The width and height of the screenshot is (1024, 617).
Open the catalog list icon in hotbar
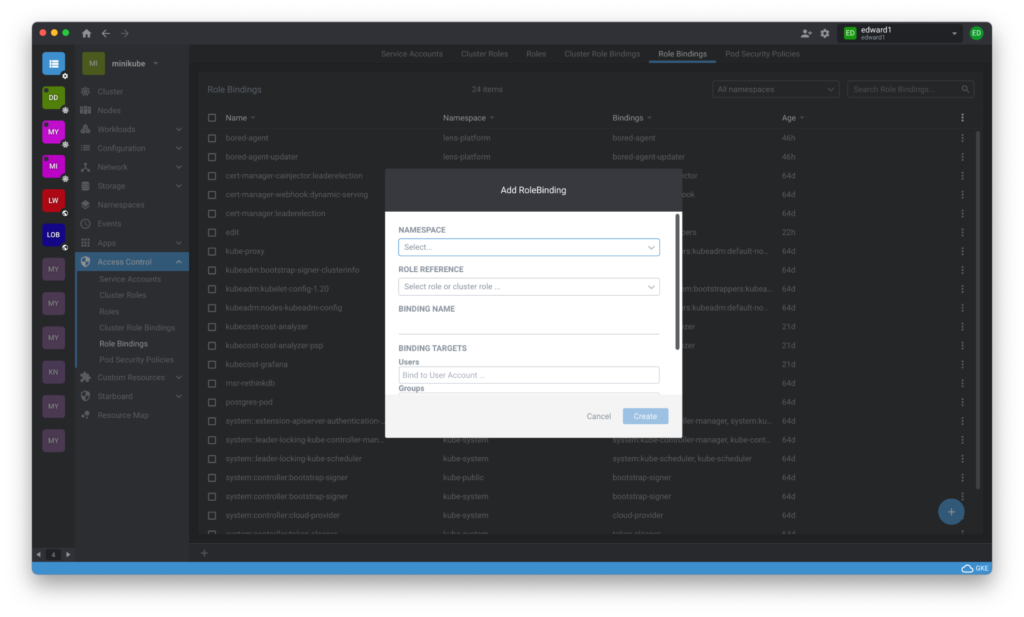point(53,63)
